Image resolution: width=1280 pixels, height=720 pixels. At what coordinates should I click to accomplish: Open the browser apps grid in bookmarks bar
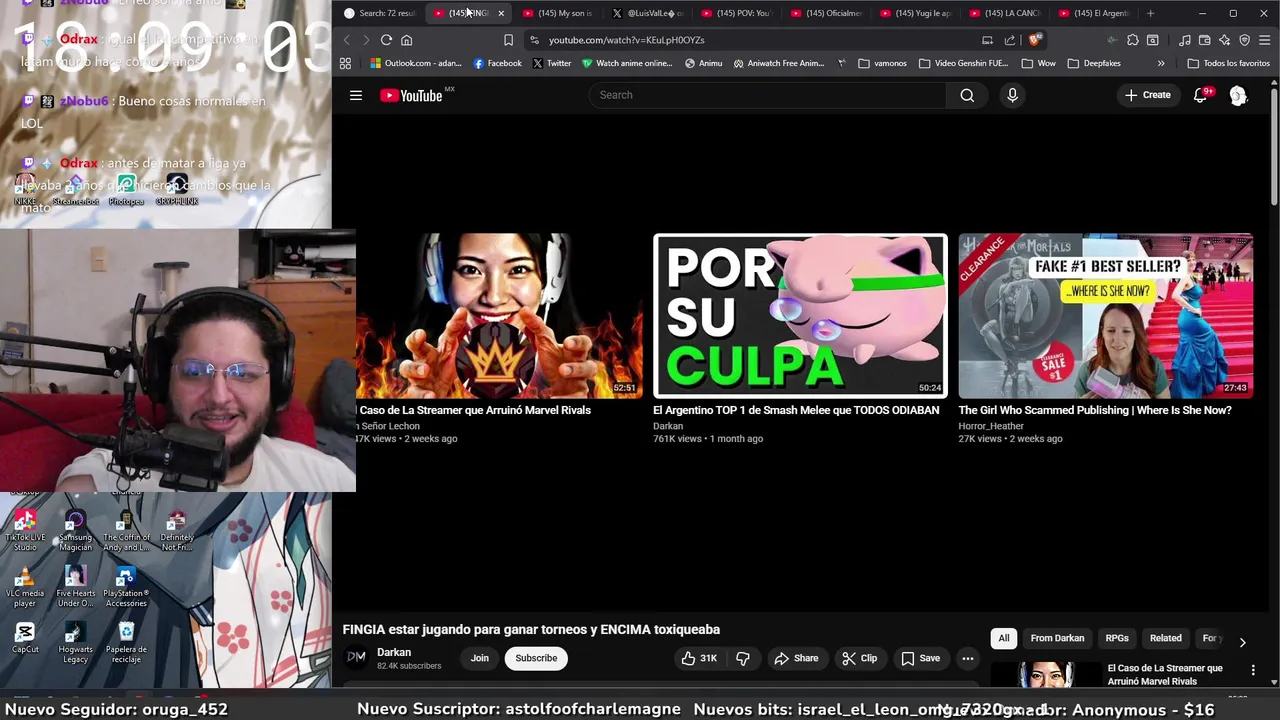pyautogui.click(x=345, y=63)
